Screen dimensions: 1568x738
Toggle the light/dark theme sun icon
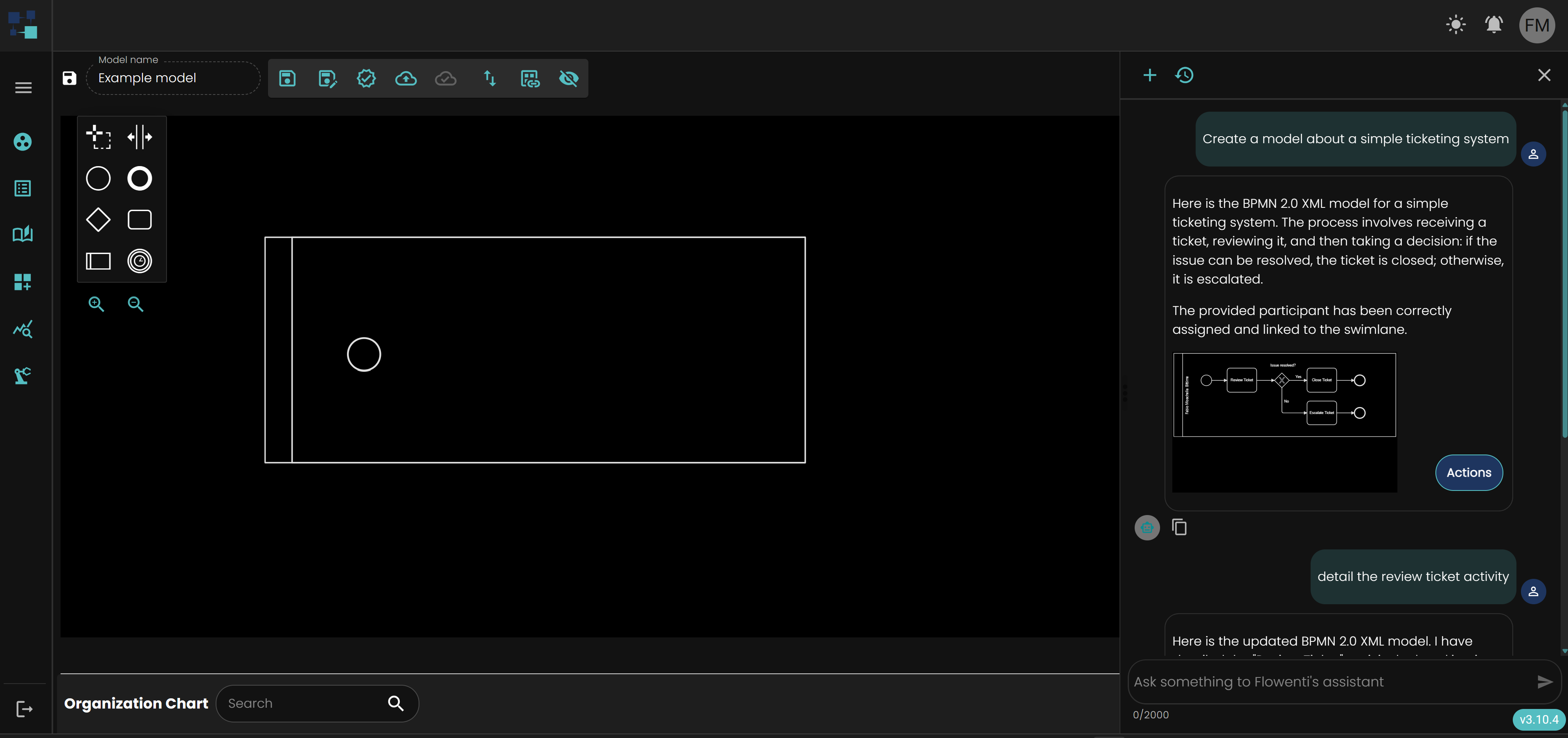coord(1455,25)
